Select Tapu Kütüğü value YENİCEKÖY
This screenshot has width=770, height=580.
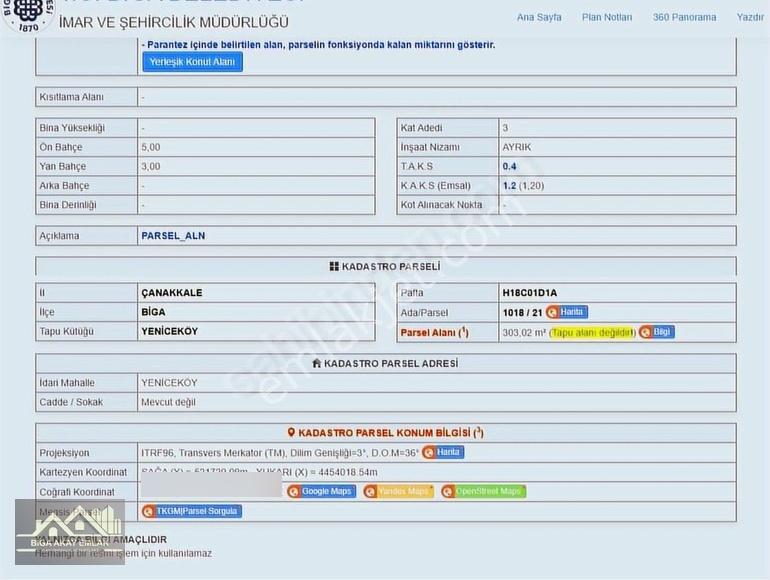point(169,331)
